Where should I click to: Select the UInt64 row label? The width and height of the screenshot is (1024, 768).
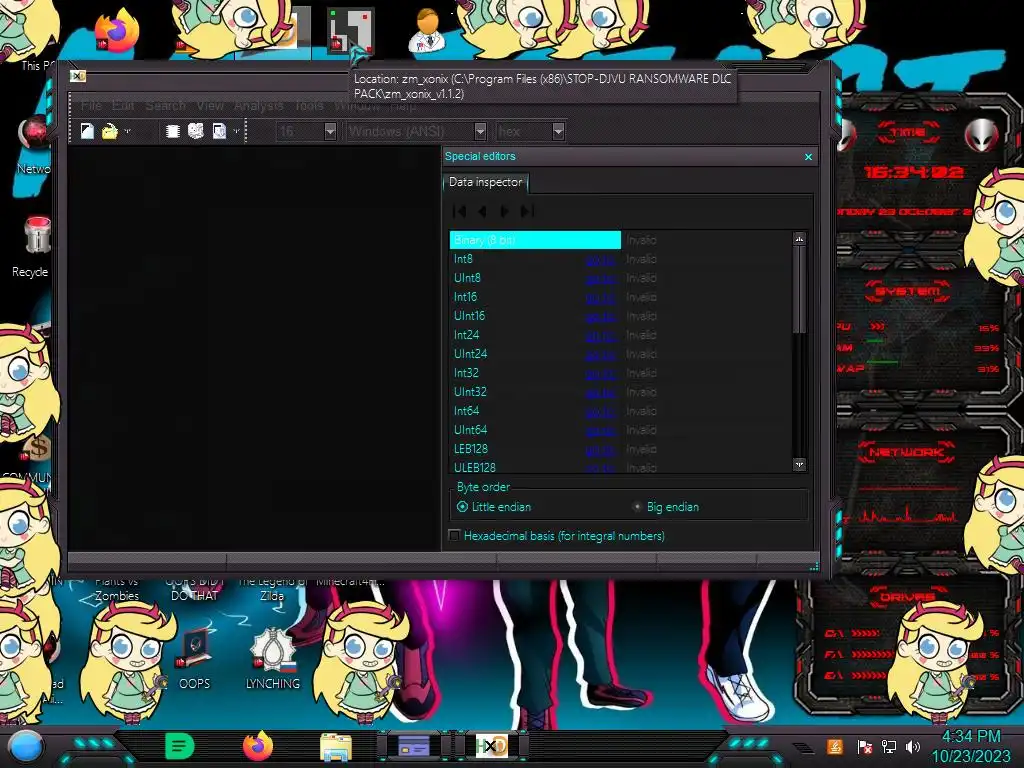coord(470,430)
